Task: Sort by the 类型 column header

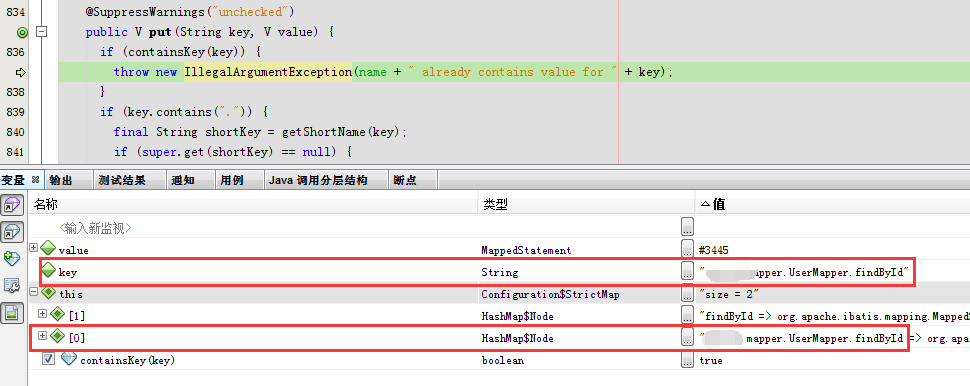Action: tap(586, 204)
